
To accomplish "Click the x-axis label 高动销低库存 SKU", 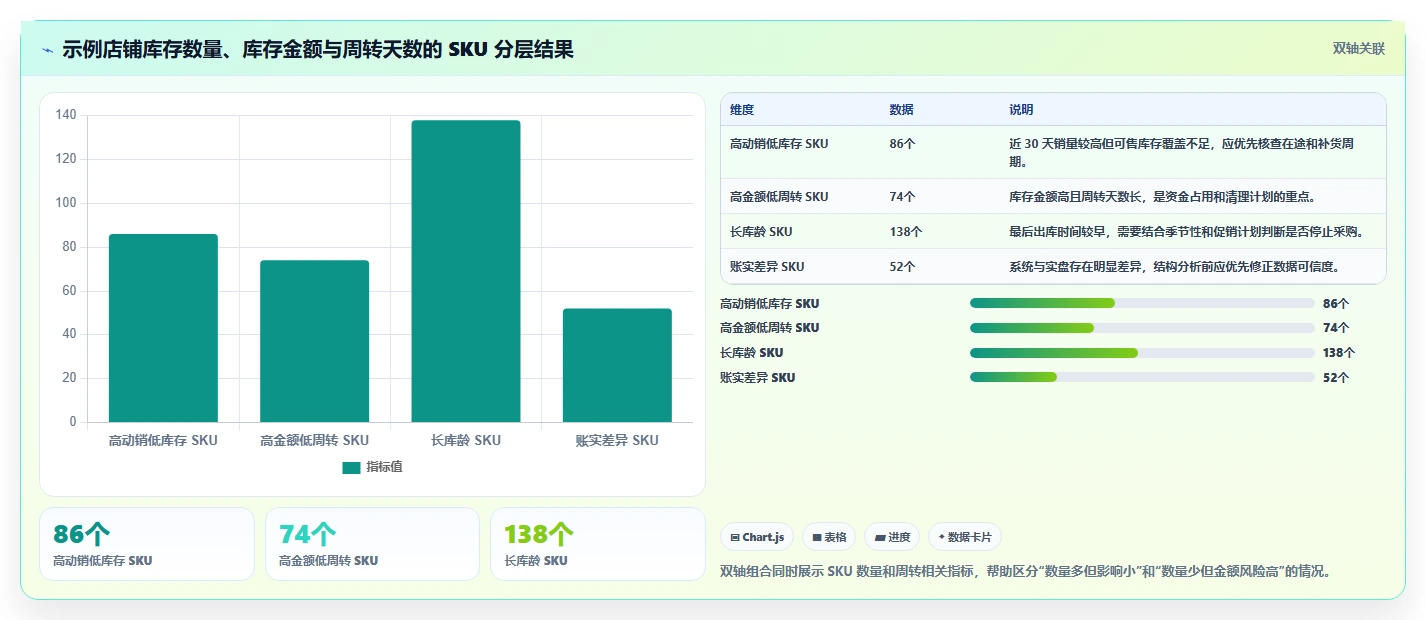I will [163, 440].
